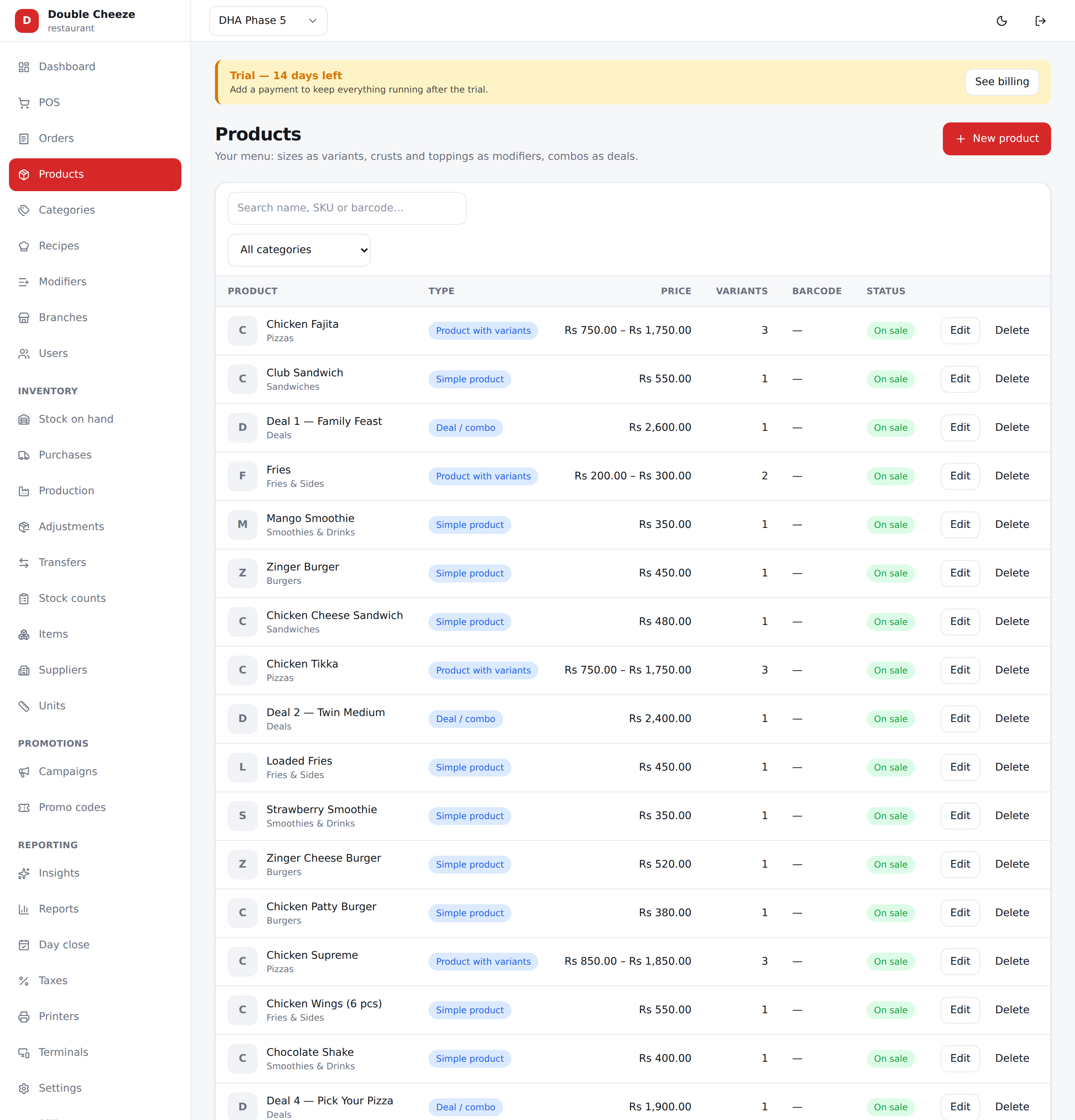1075x1120 pixels.
Task: Click the Deal / combo badge for Deal 4
Action: point(465,1107)
